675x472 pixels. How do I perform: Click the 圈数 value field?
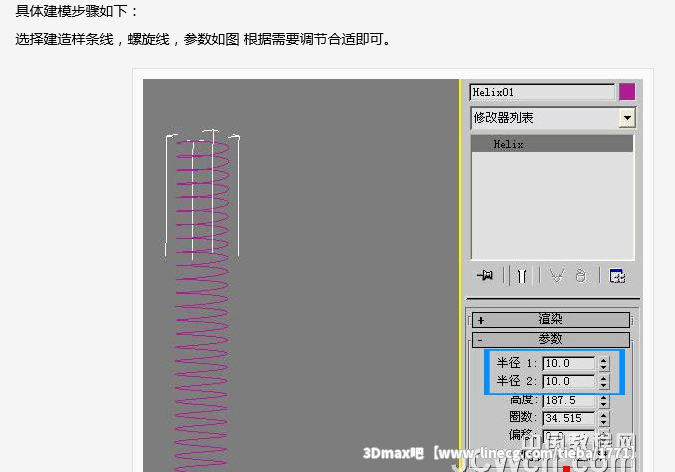(x=568, y=417)
